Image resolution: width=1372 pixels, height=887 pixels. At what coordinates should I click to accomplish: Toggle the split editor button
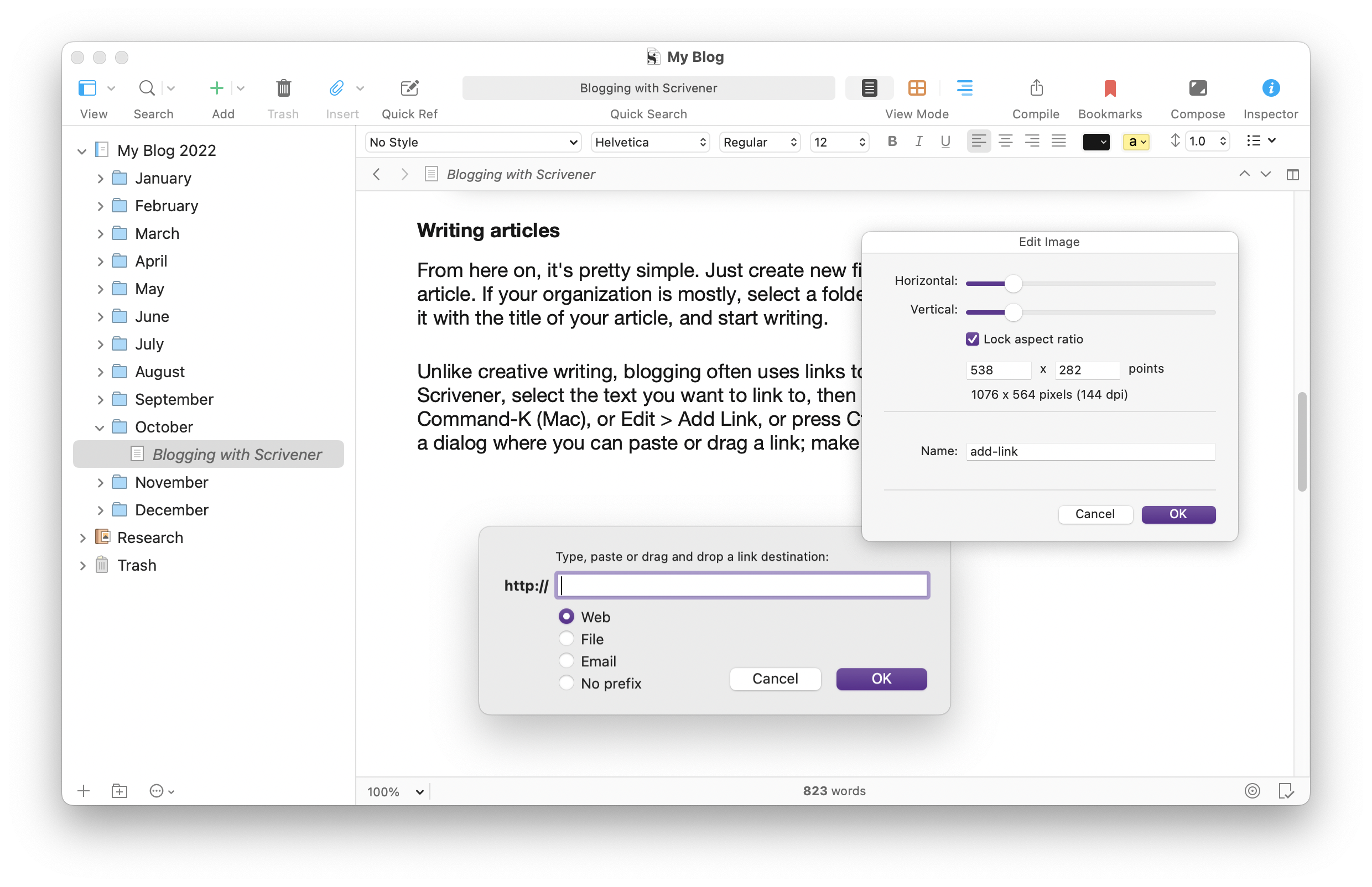pyautogui.click(x=1292, y=175)
